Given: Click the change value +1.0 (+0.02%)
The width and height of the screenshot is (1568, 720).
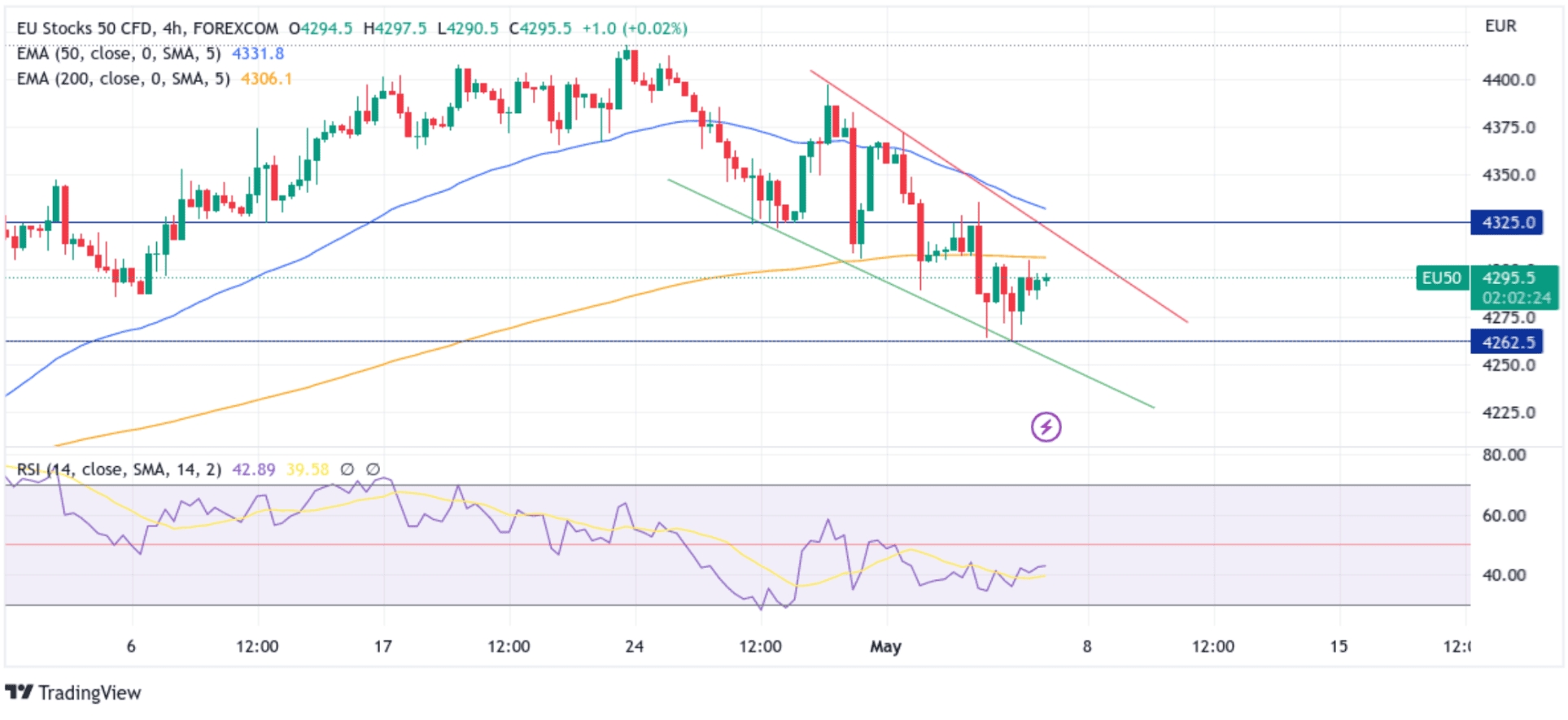Looking at the screenshot, I should (x=635, y=28).
